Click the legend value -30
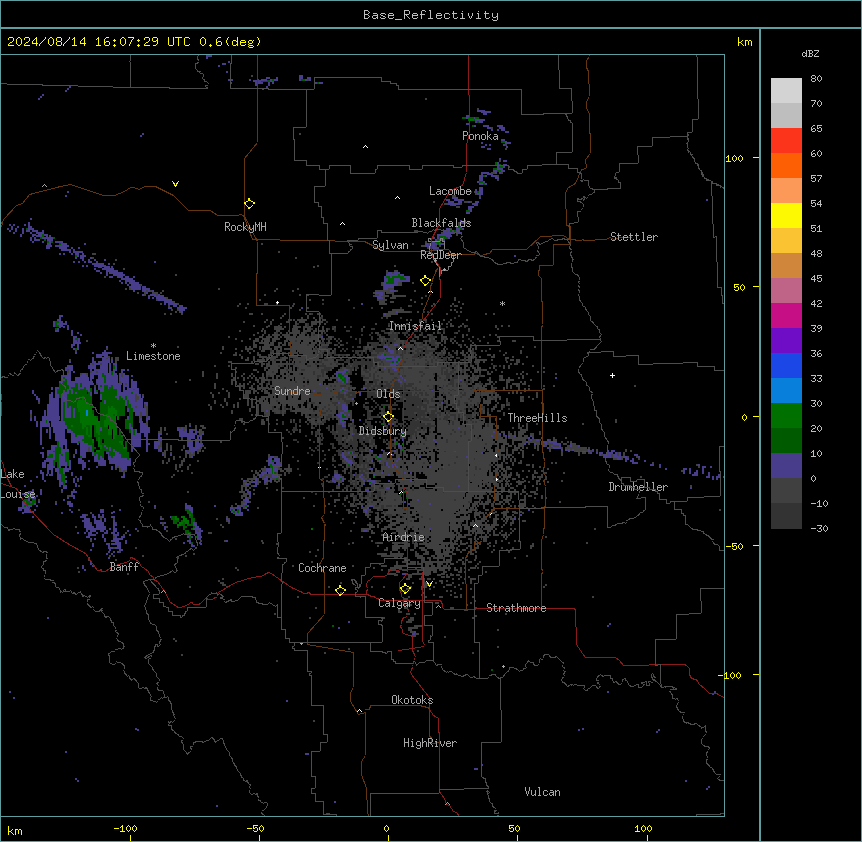 point(819,529)
